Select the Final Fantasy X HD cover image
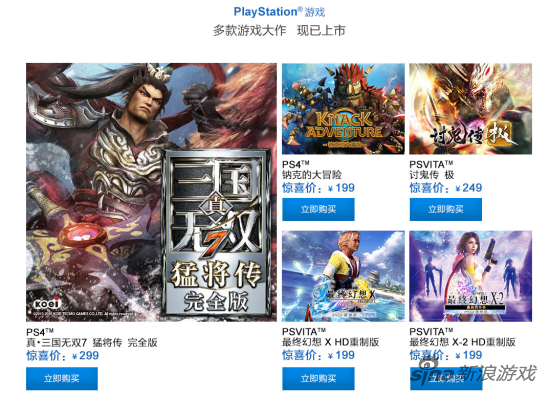This screenshot has height=401, width=550. tap(343, 276)
